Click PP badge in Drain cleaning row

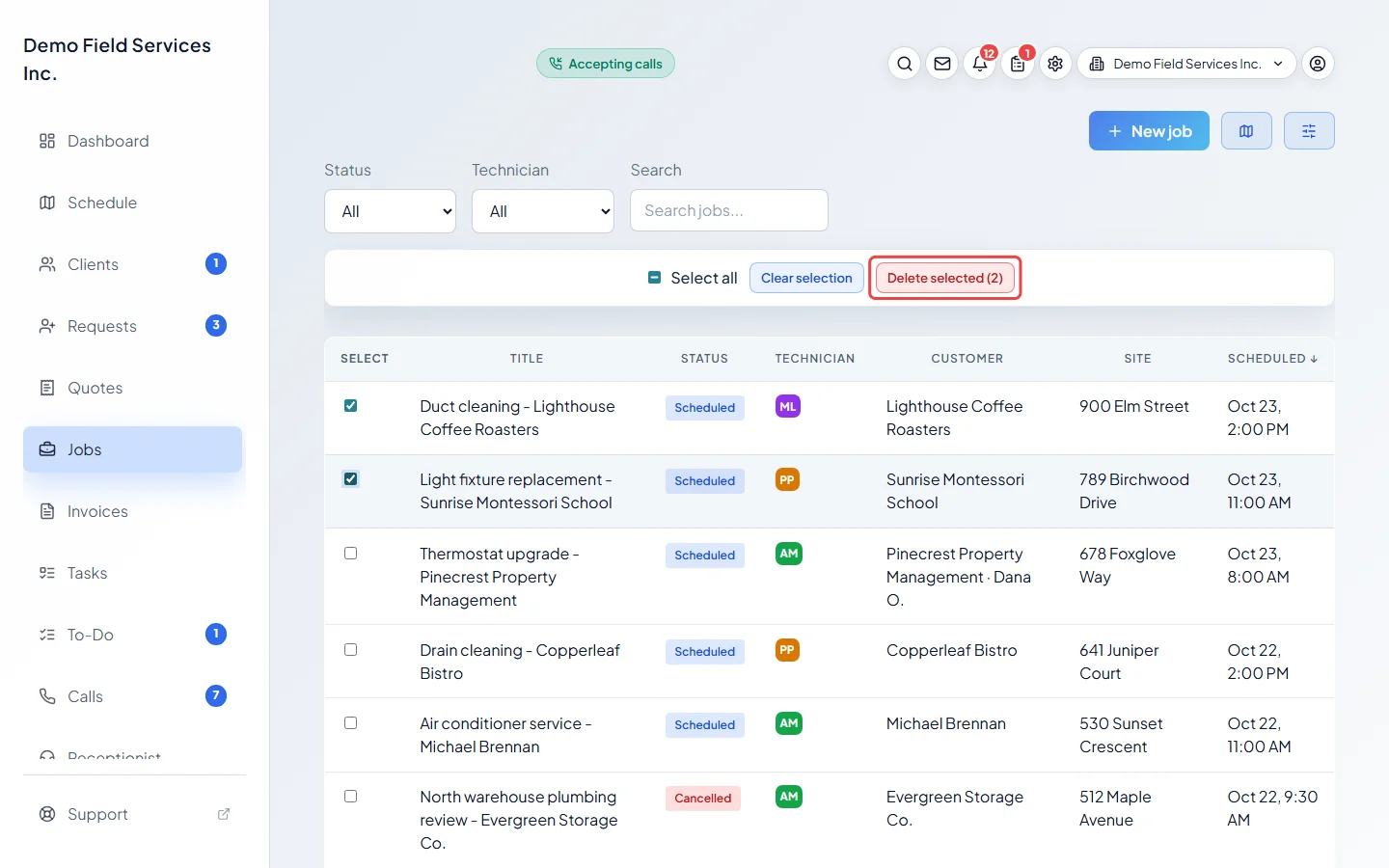pos(787,650)
